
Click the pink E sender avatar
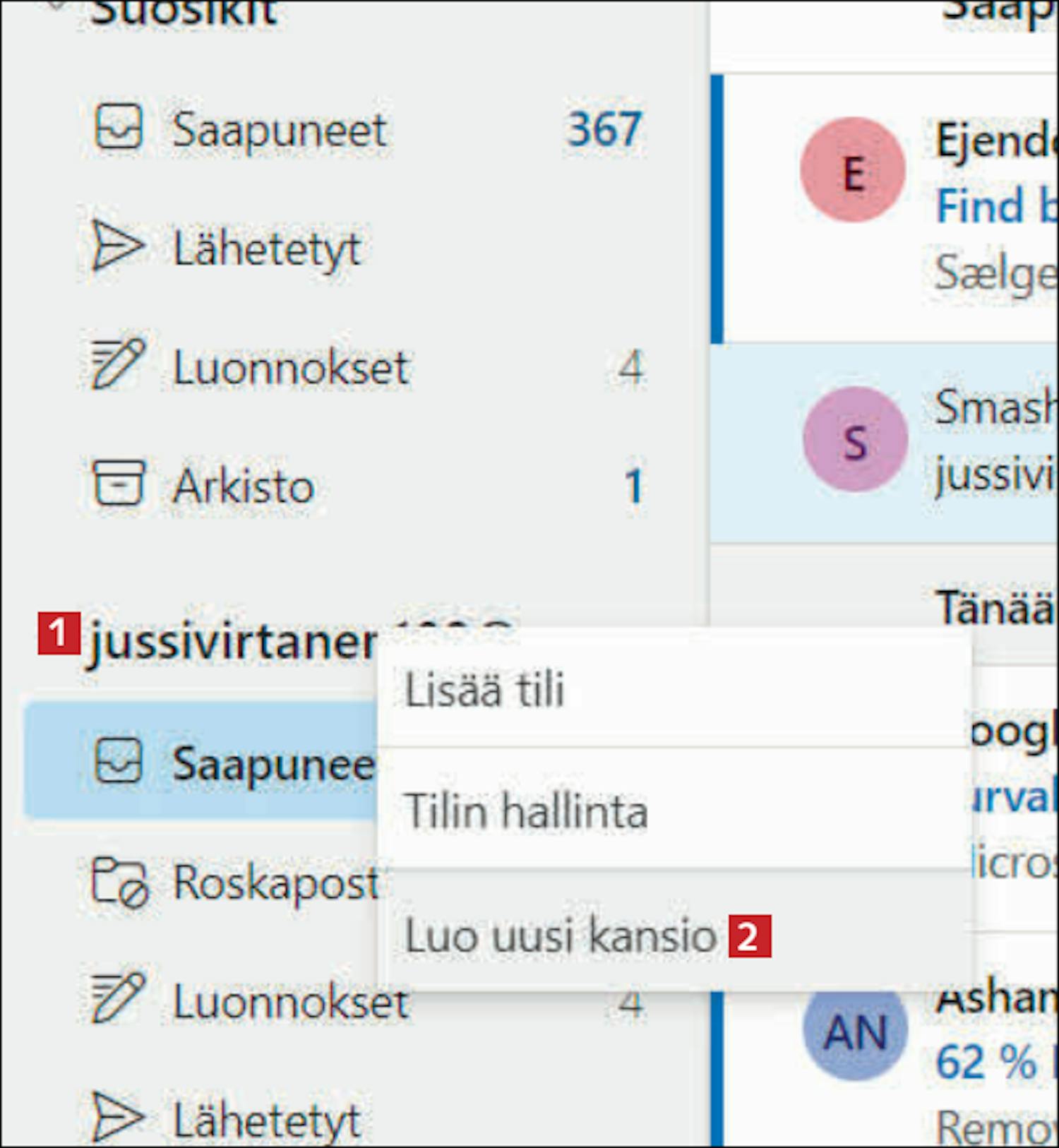click(x=853, y=171)
